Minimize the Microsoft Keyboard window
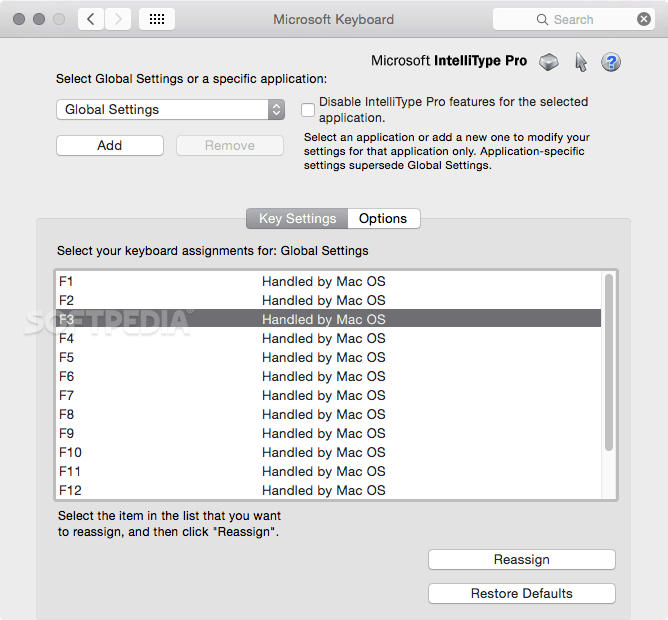This screenshot has height=620, width=668. coord(39,19)
